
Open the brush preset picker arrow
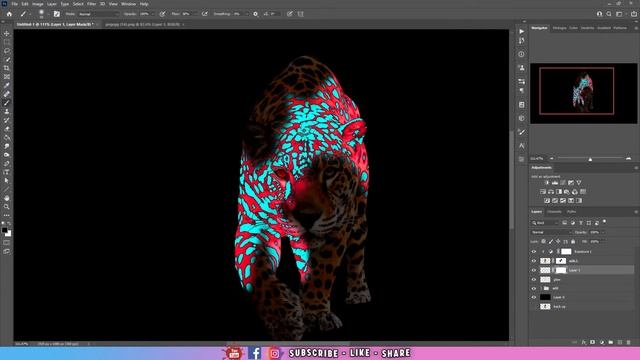point(48,14)
